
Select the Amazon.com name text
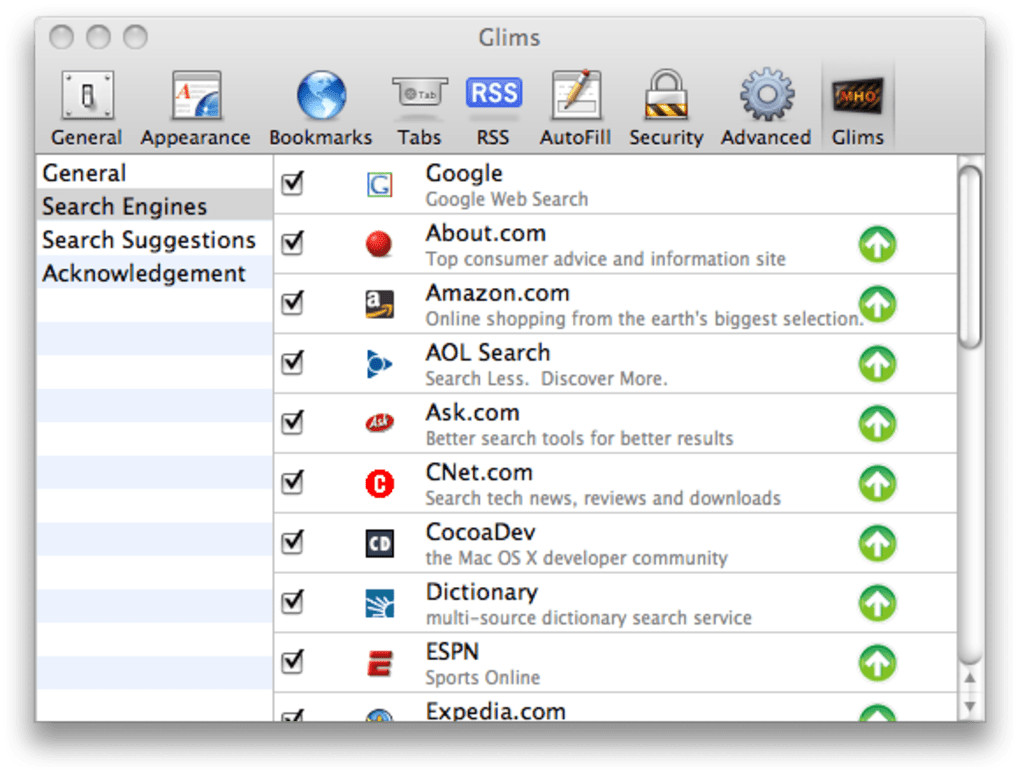tap(498, 293)
